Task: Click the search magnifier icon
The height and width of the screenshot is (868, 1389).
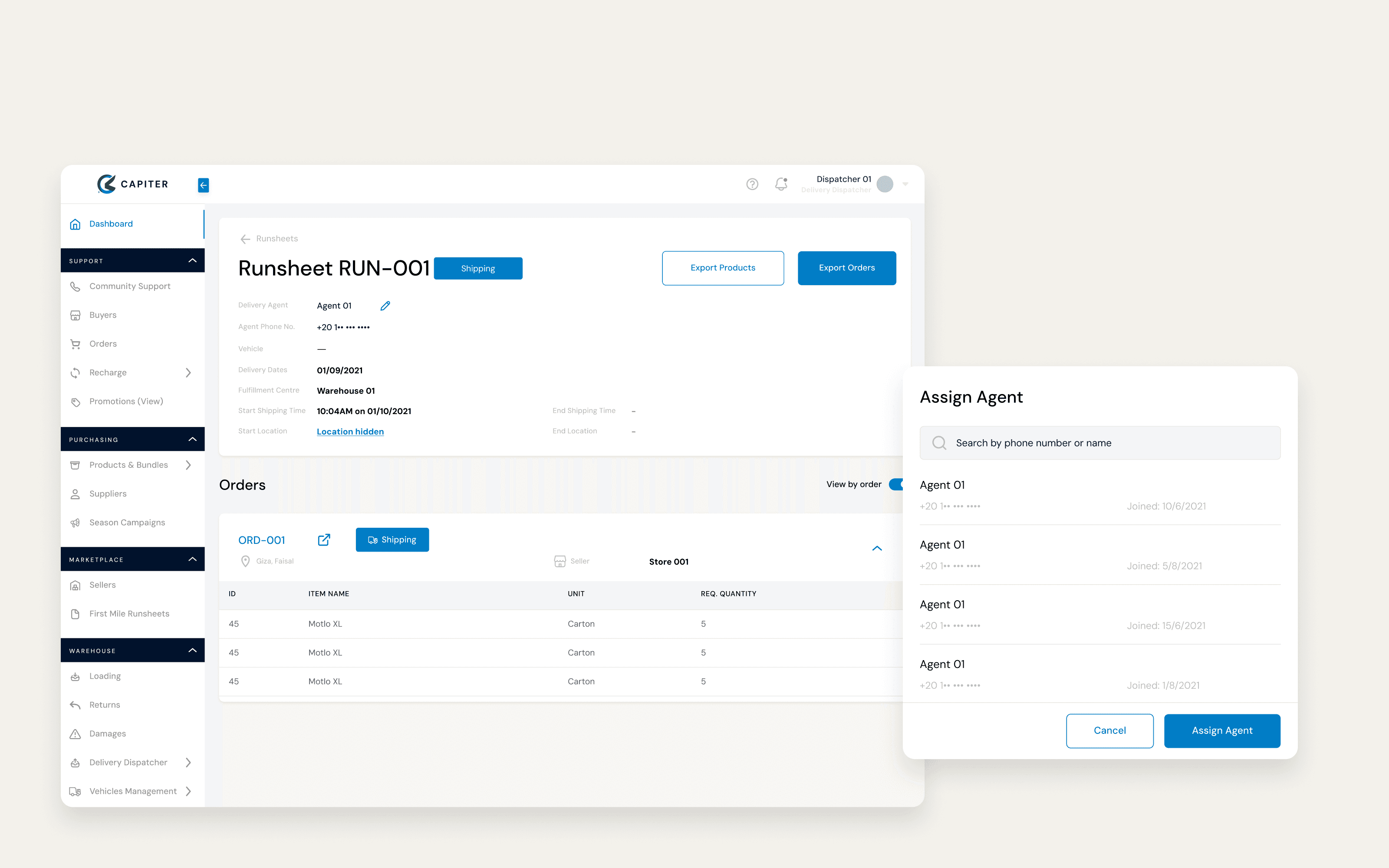Action: tap(939, 443)
